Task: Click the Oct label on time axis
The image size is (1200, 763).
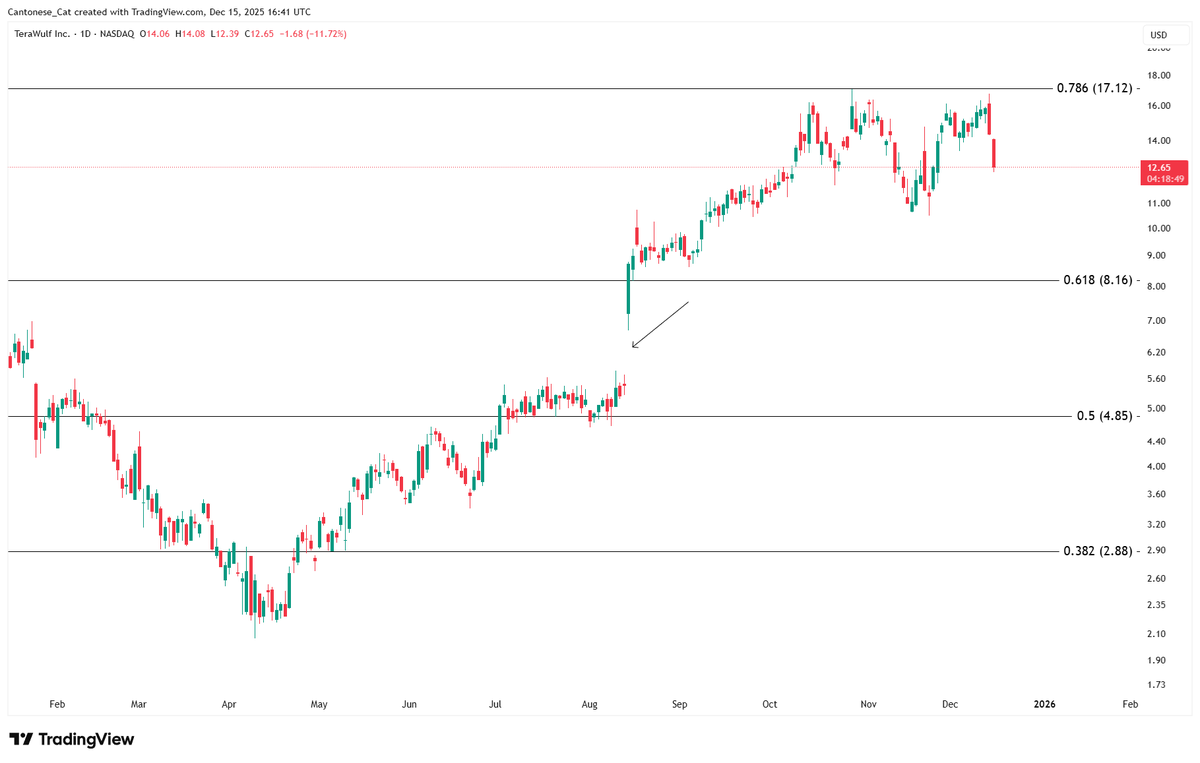Action: [770, 704]
